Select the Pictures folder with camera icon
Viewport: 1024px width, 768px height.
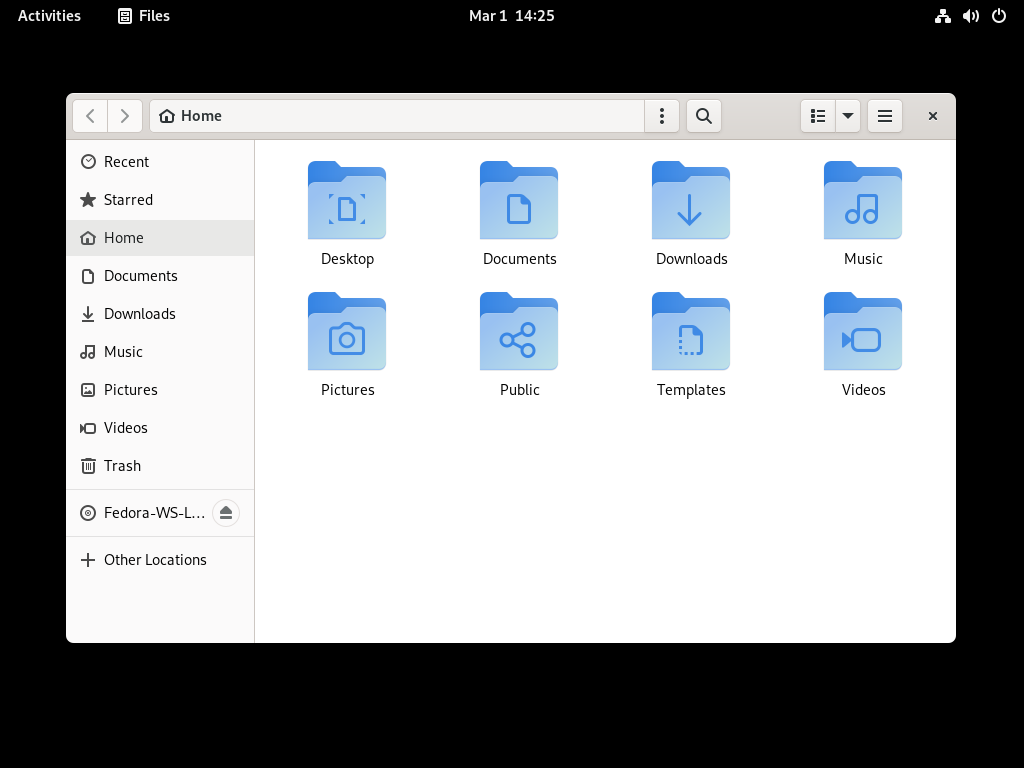click(347, 331)
